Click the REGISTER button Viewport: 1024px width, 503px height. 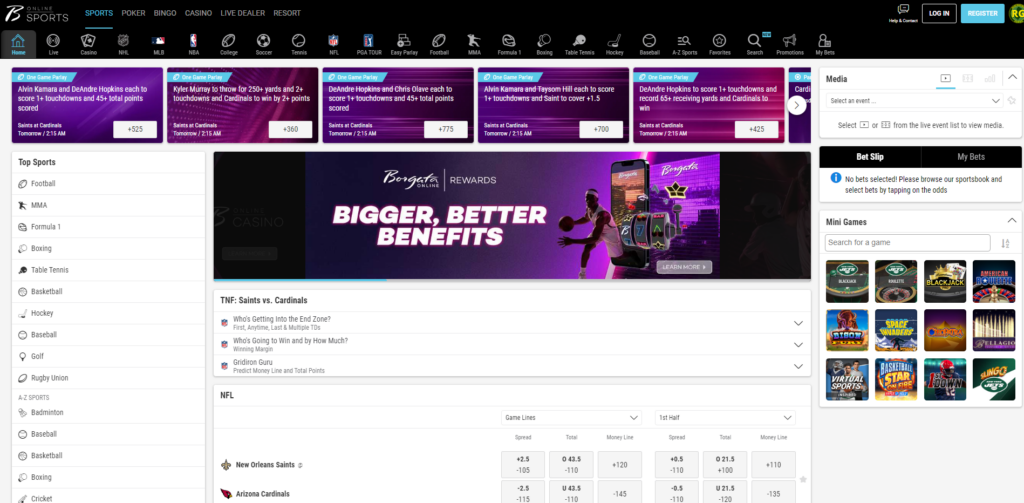pyautogui.click(x=982, y=13)
